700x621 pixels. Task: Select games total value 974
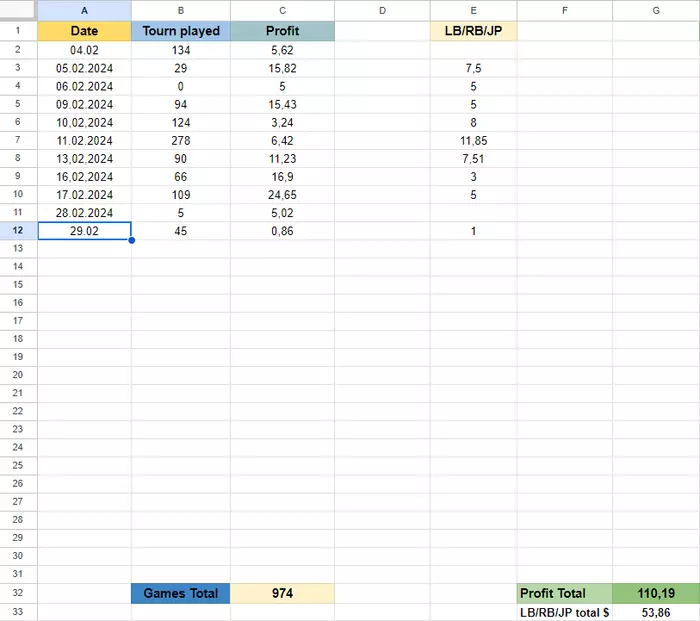click(x=282, y=593)
